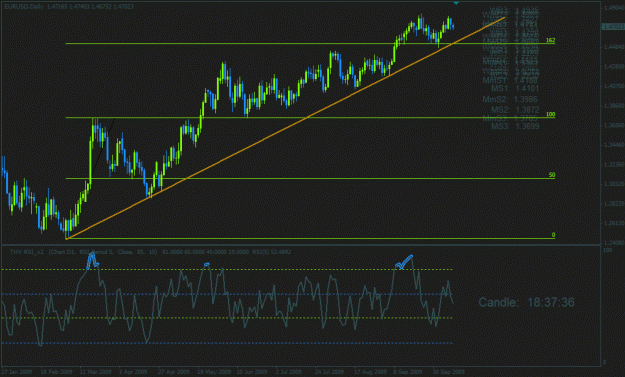Click the MmS2: 1.3986 pivot label
The image size is (625, 377).
[510, 99]
